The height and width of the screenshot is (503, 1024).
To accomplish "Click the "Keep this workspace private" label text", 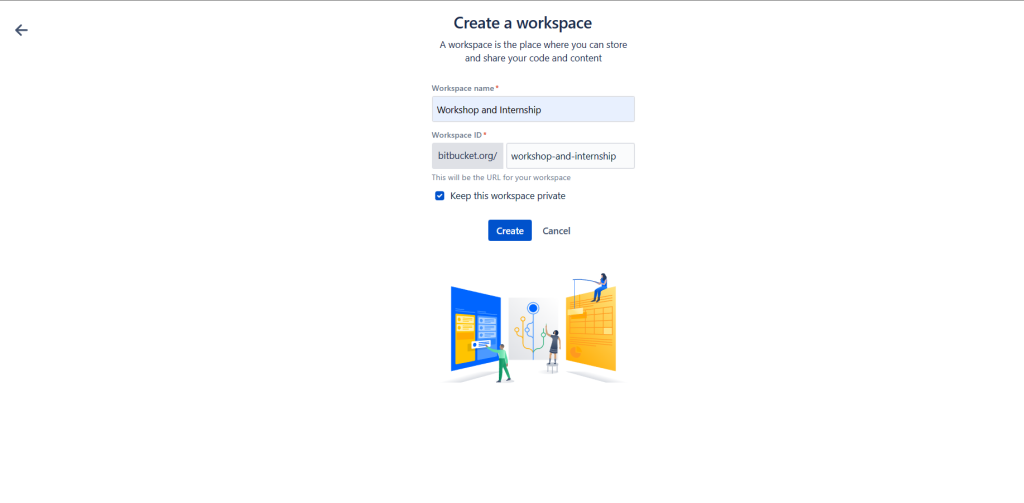I will 507,196.
